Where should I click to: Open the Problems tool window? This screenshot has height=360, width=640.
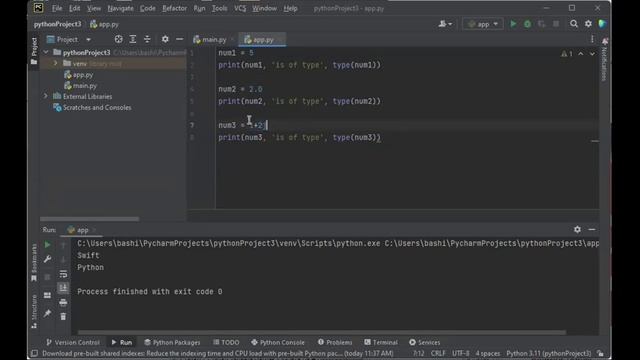335,342
